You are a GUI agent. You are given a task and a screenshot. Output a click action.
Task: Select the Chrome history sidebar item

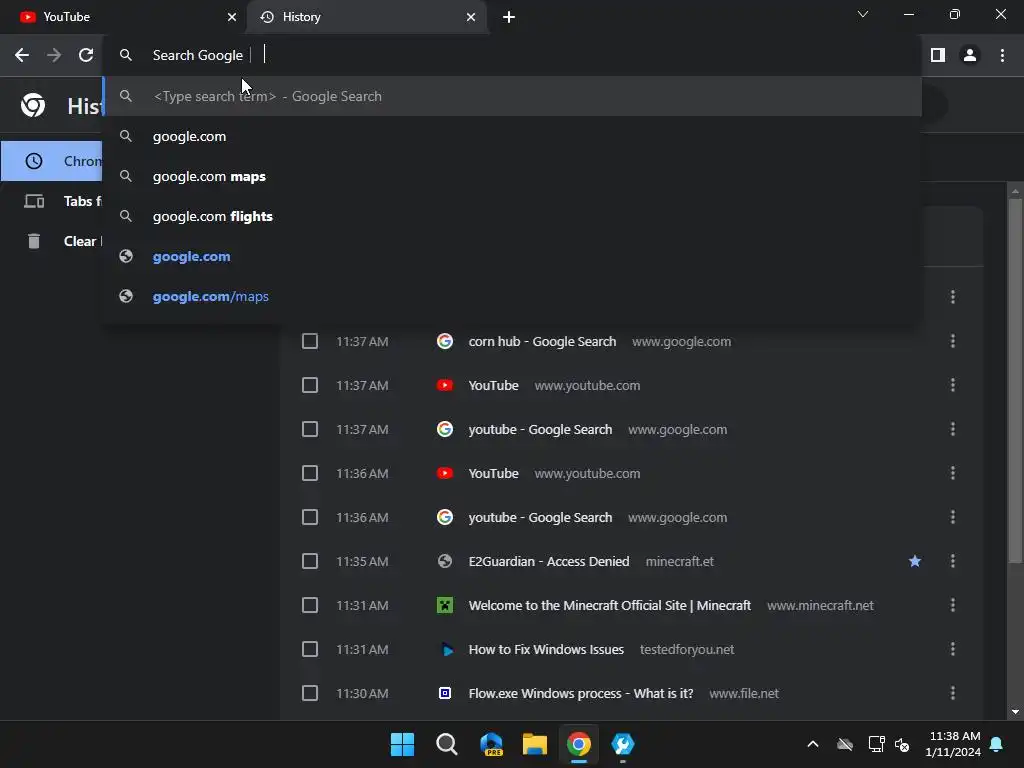pyautogui.click(x=52, y=161)
